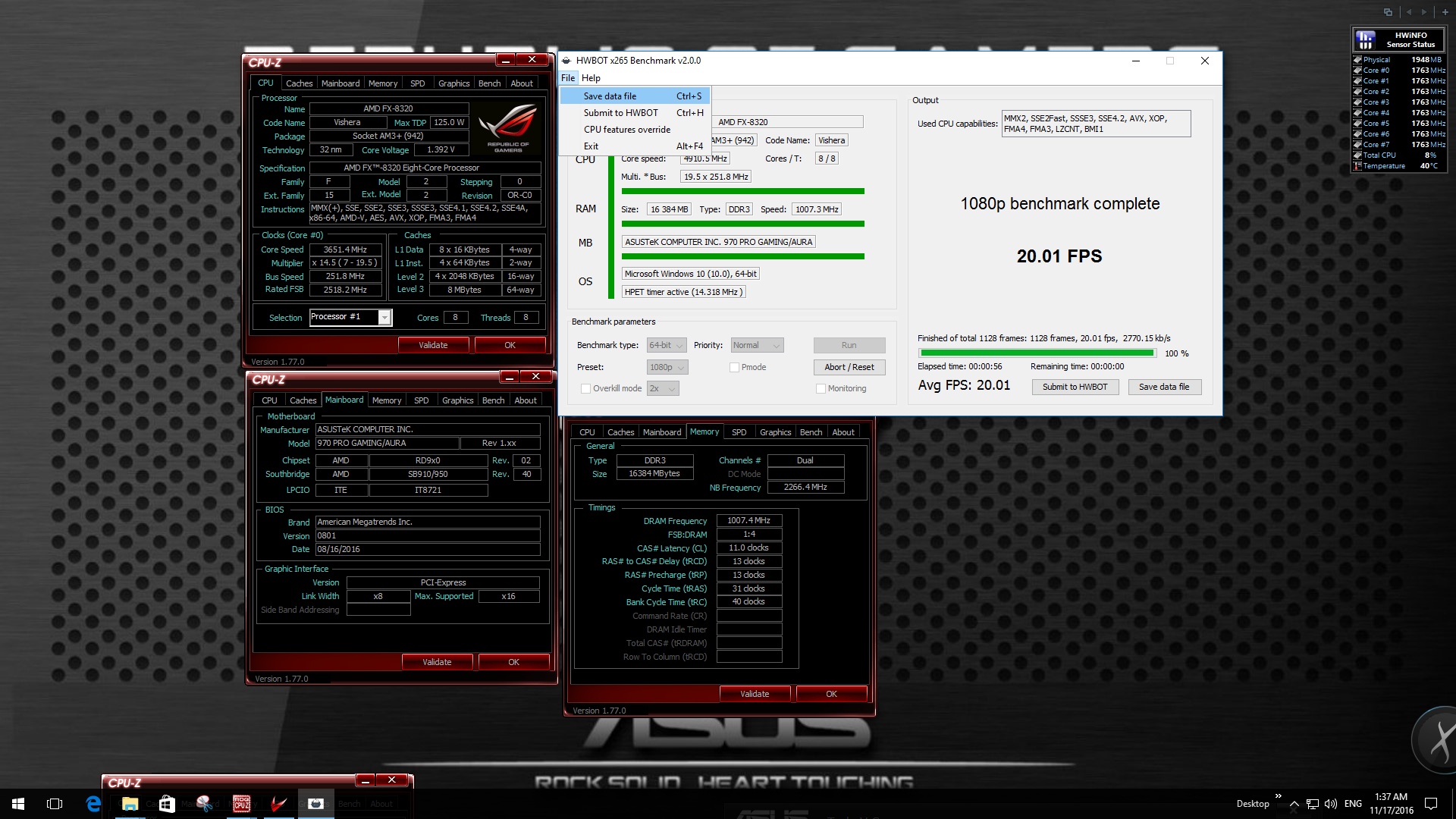Open the Windows Store taskbar icon
This screenshot has width=1456, height=819.
[x=167, y=804]
